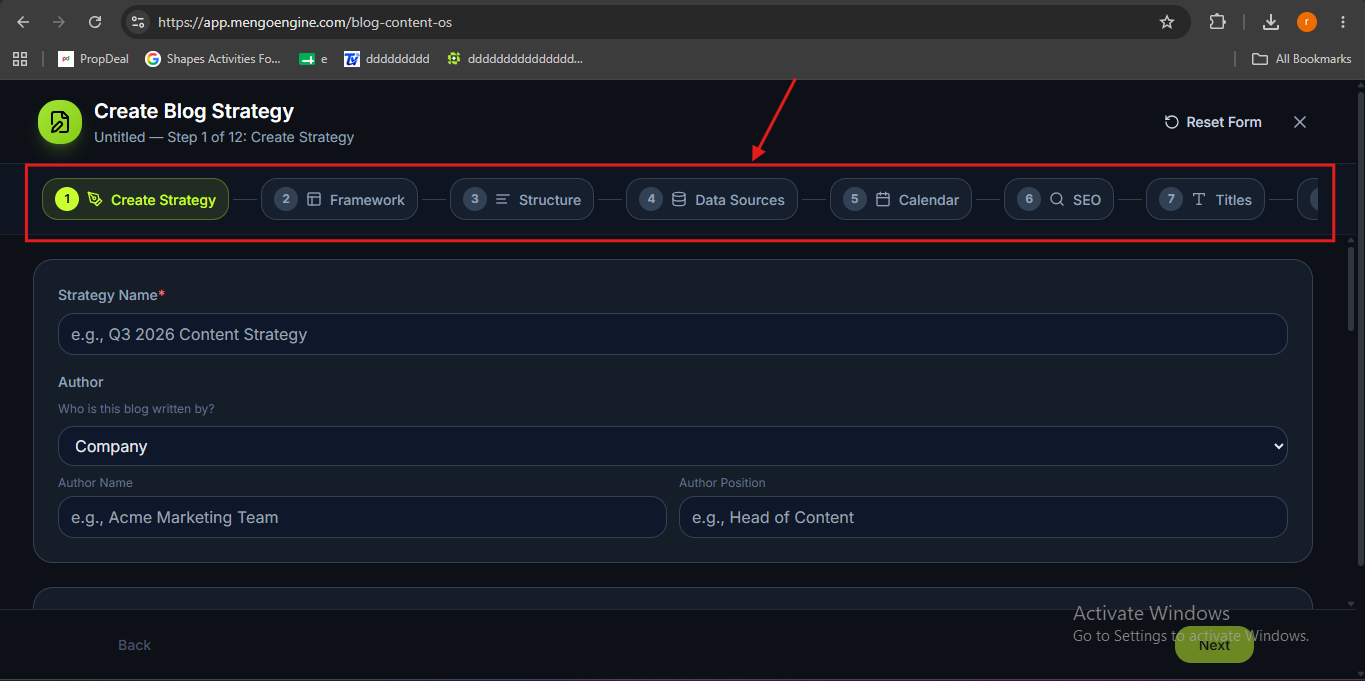Screen dimensions: 1365x681
Task: Close the Create Blog Strategy dialog
Action: [x=1300, y=122]
